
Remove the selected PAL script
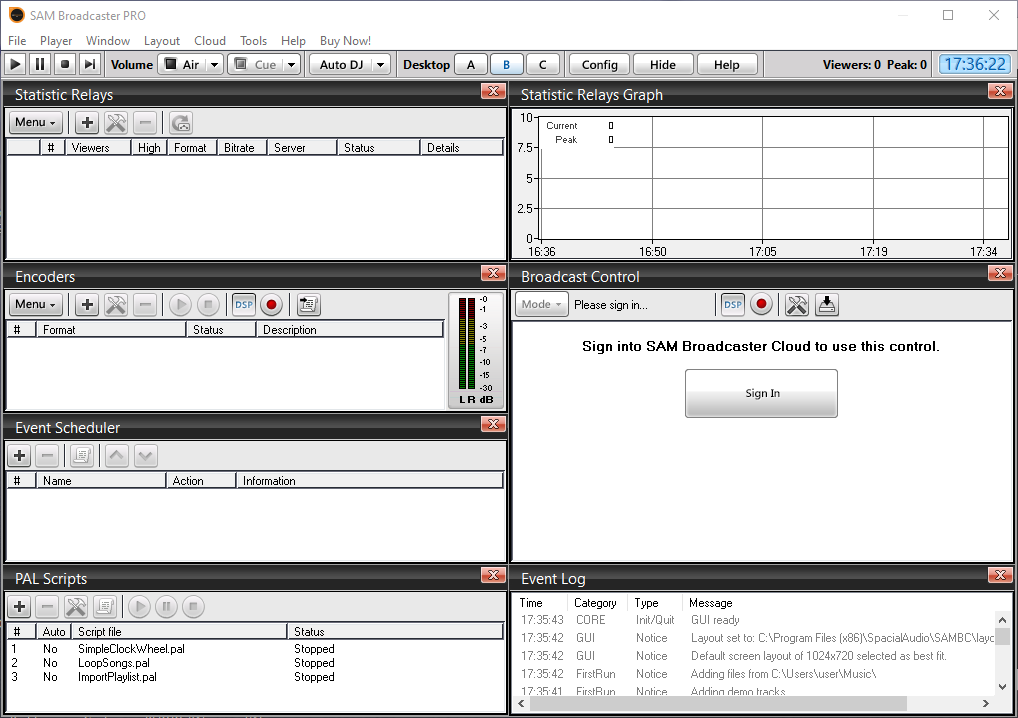47,606
